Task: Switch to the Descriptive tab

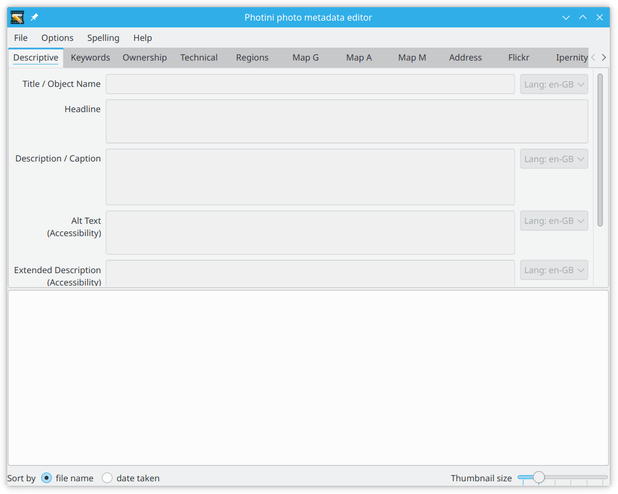Action: tap(36, 58)
